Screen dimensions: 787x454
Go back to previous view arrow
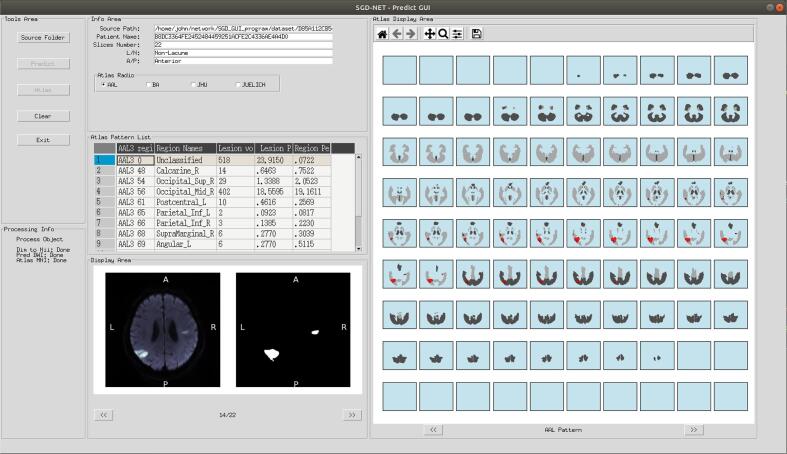tap(396, 34)
